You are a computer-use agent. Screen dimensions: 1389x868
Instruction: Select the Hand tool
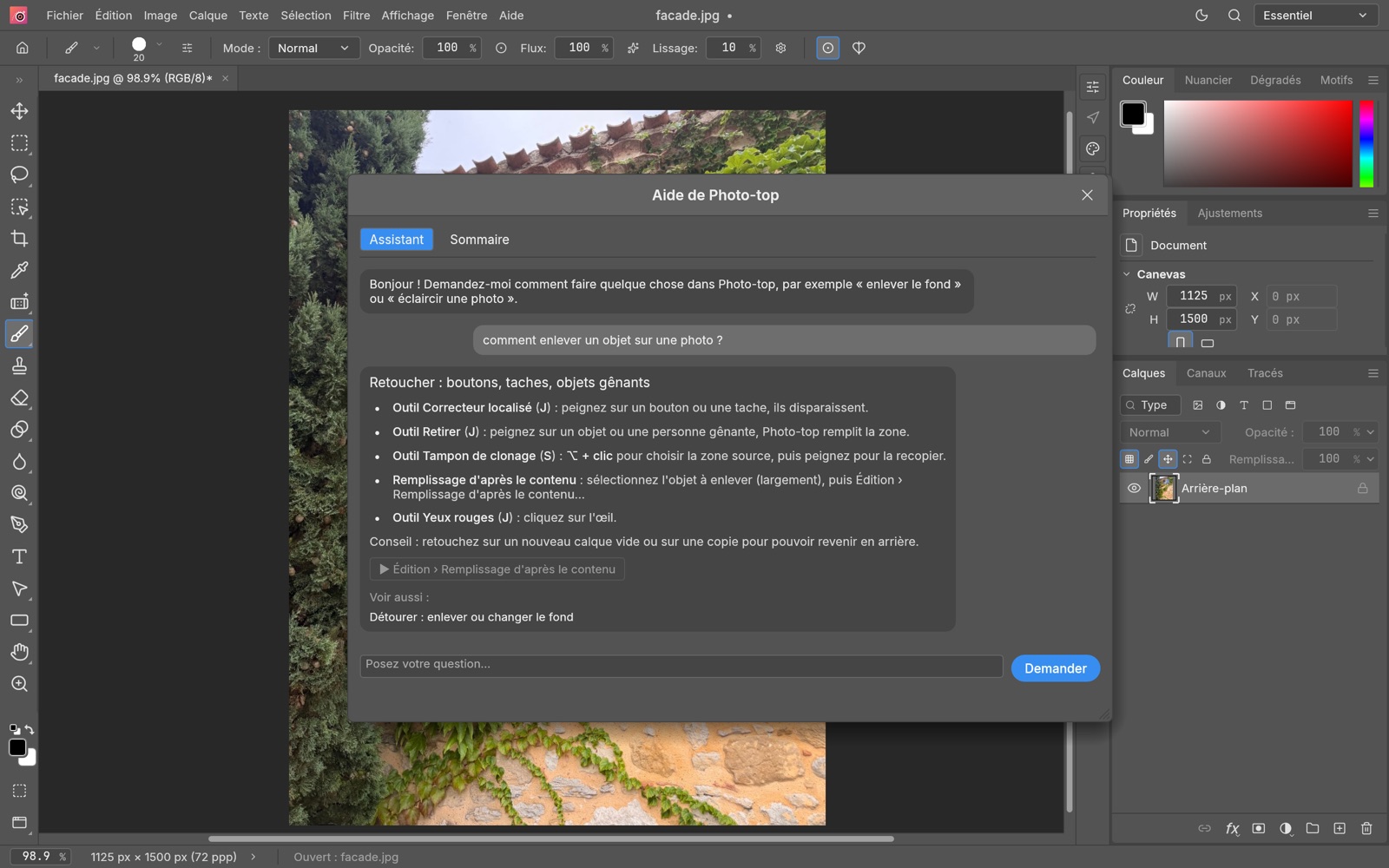pos(19,652)
